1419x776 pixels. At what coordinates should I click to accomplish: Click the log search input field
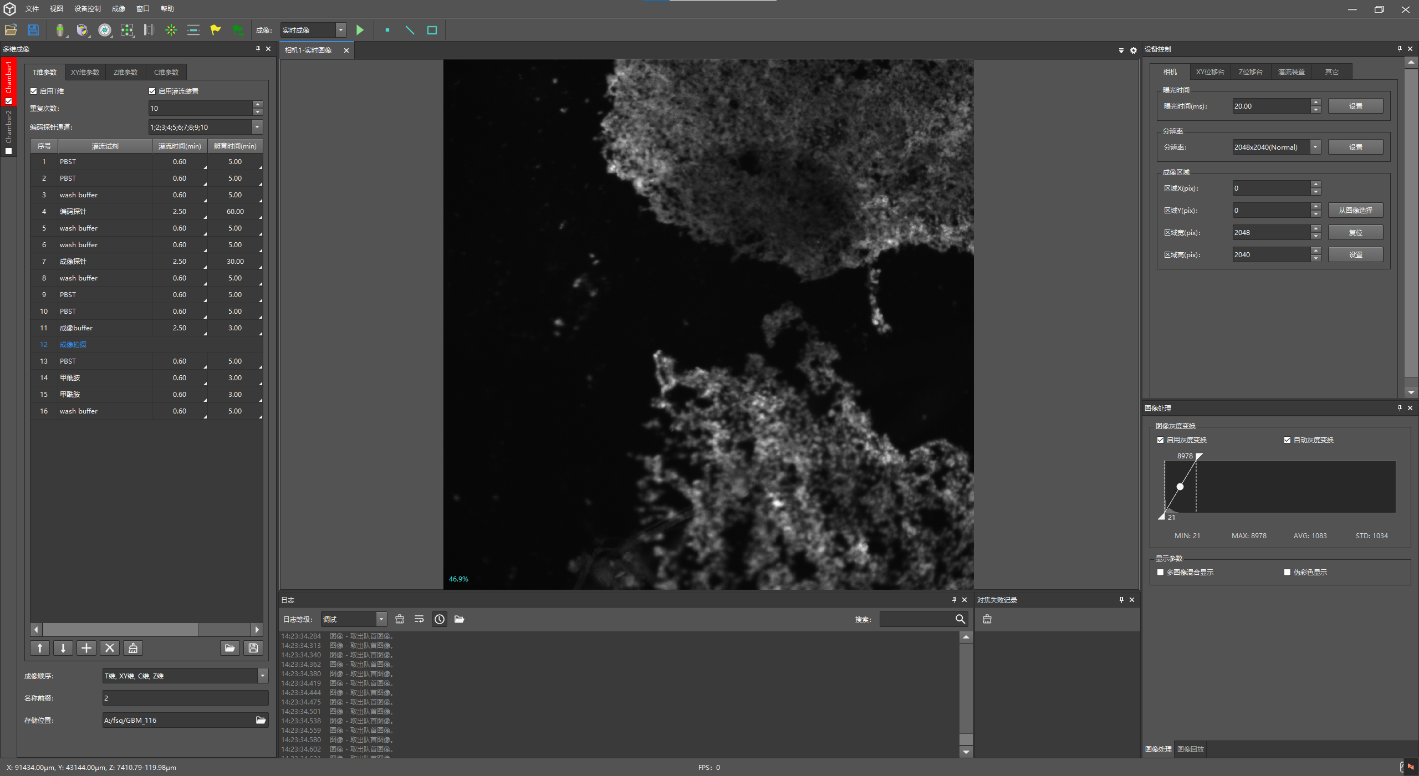(x=915, y=619)
